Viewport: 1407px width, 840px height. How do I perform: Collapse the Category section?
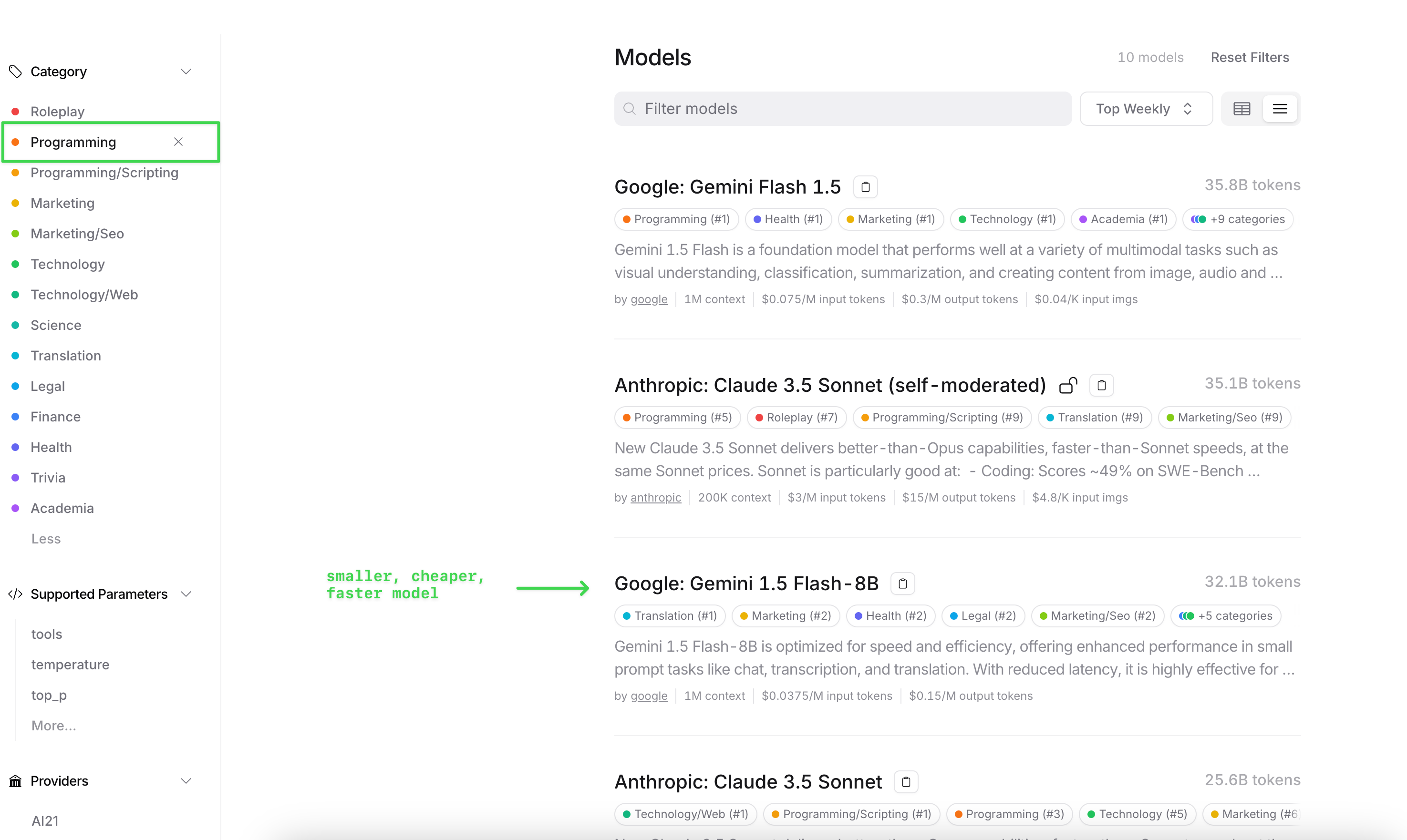tap(186, 72)
